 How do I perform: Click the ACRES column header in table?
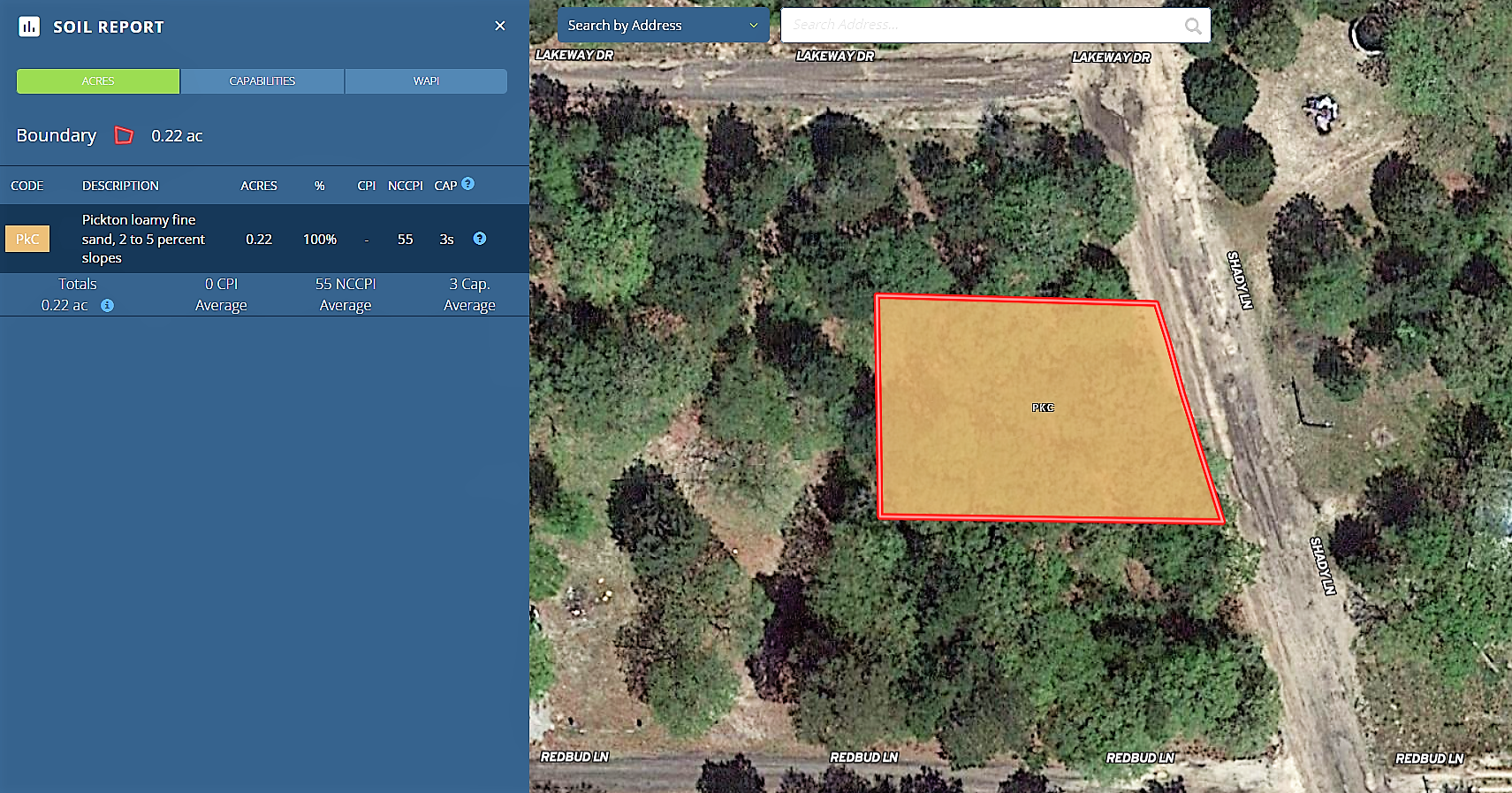pyautogui.click(x=259, y=186)
